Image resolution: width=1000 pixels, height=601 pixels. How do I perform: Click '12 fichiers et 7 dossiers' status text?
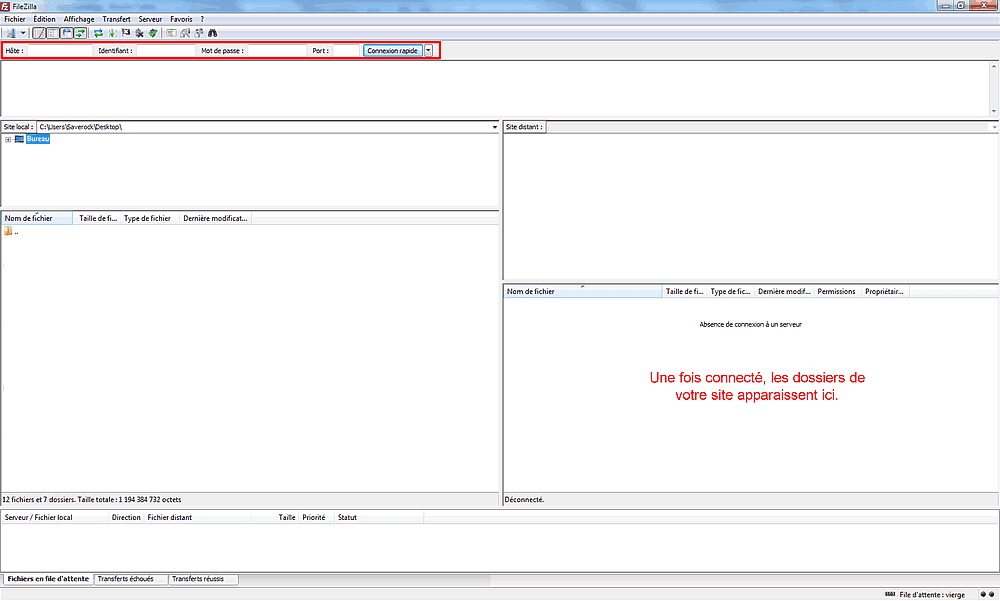[92, 500]
